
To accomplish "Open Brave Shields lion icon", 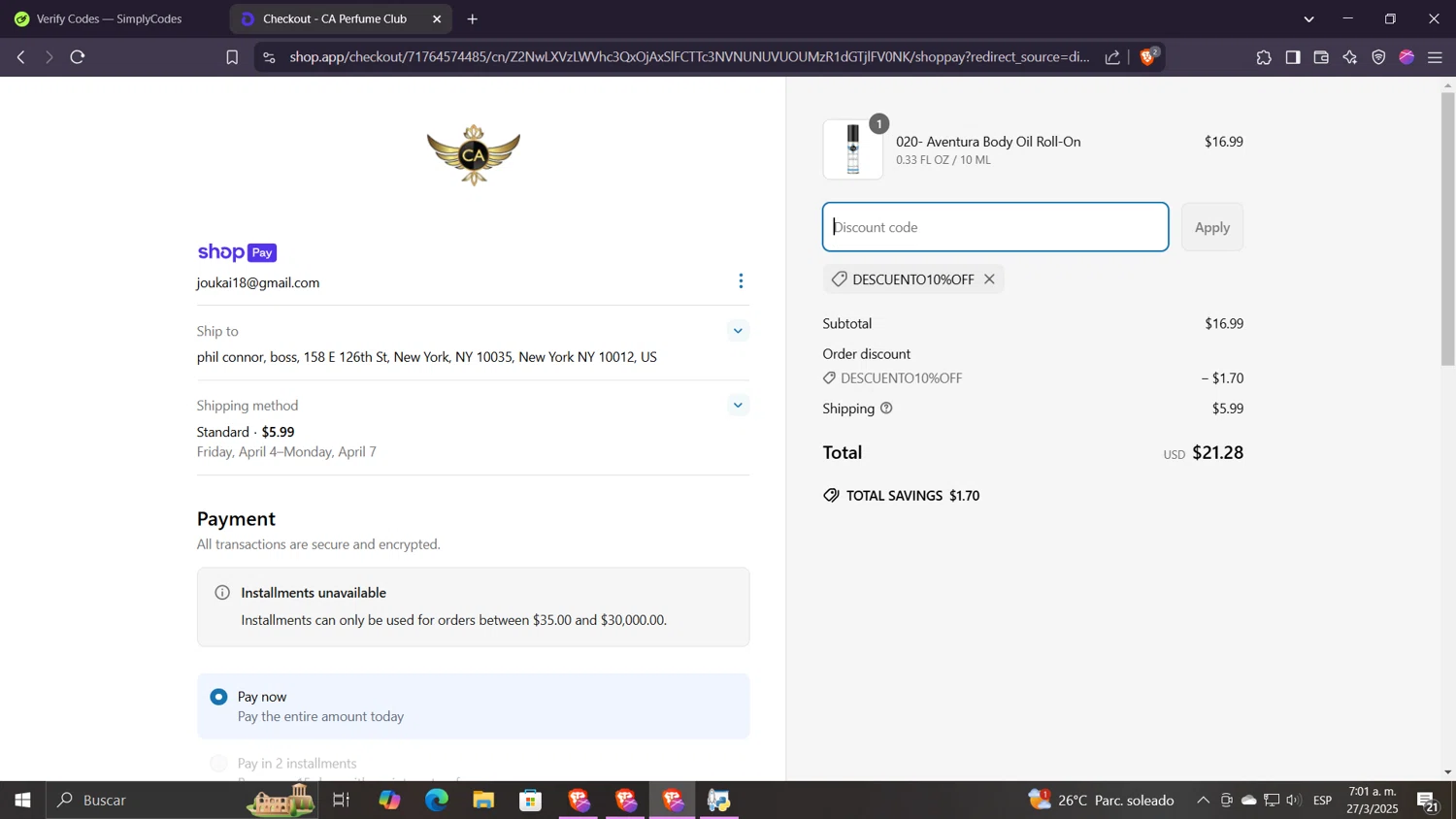I will 1148,57.
